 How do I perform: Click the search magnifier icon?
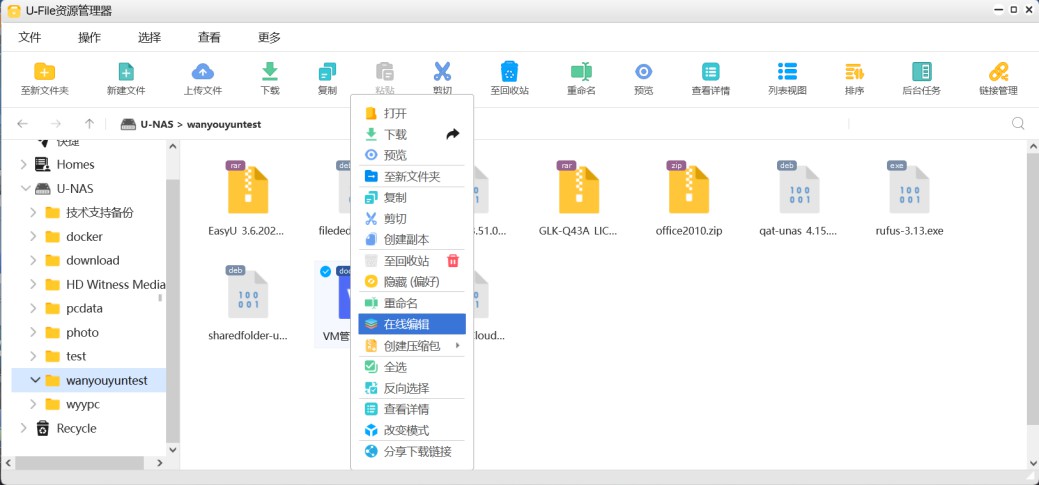tap(1018, 124)
